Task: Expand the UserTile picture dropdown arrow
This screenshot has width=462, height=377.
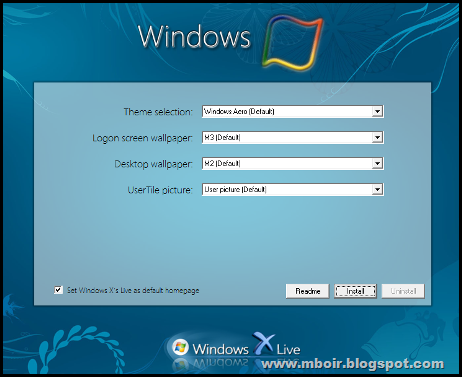Action: coord(377,189)
